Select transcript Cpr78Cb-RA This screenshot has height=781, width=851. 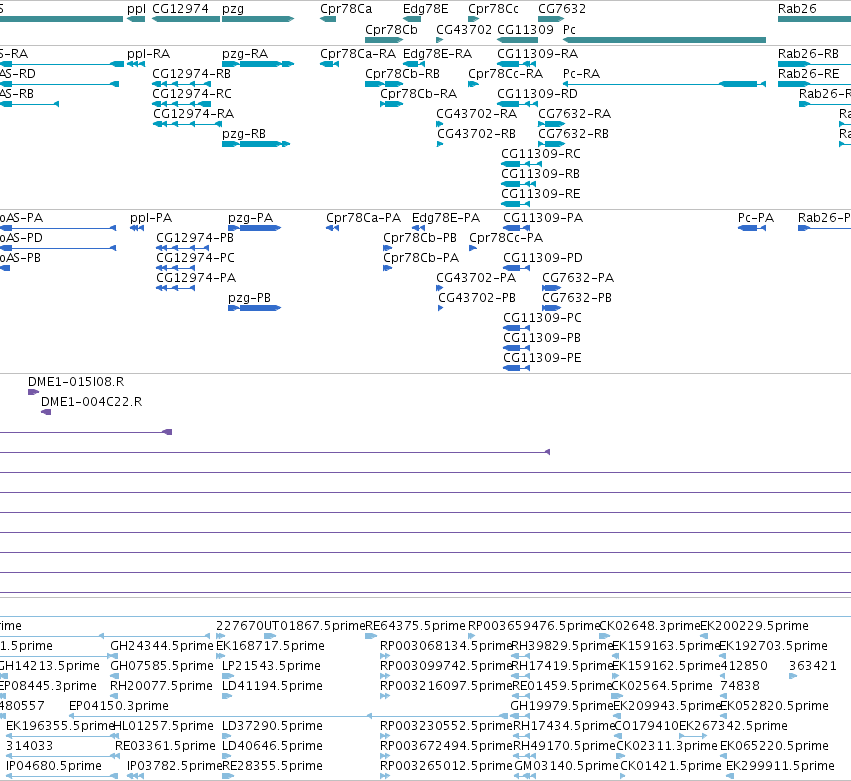click(x=391, y=104)
